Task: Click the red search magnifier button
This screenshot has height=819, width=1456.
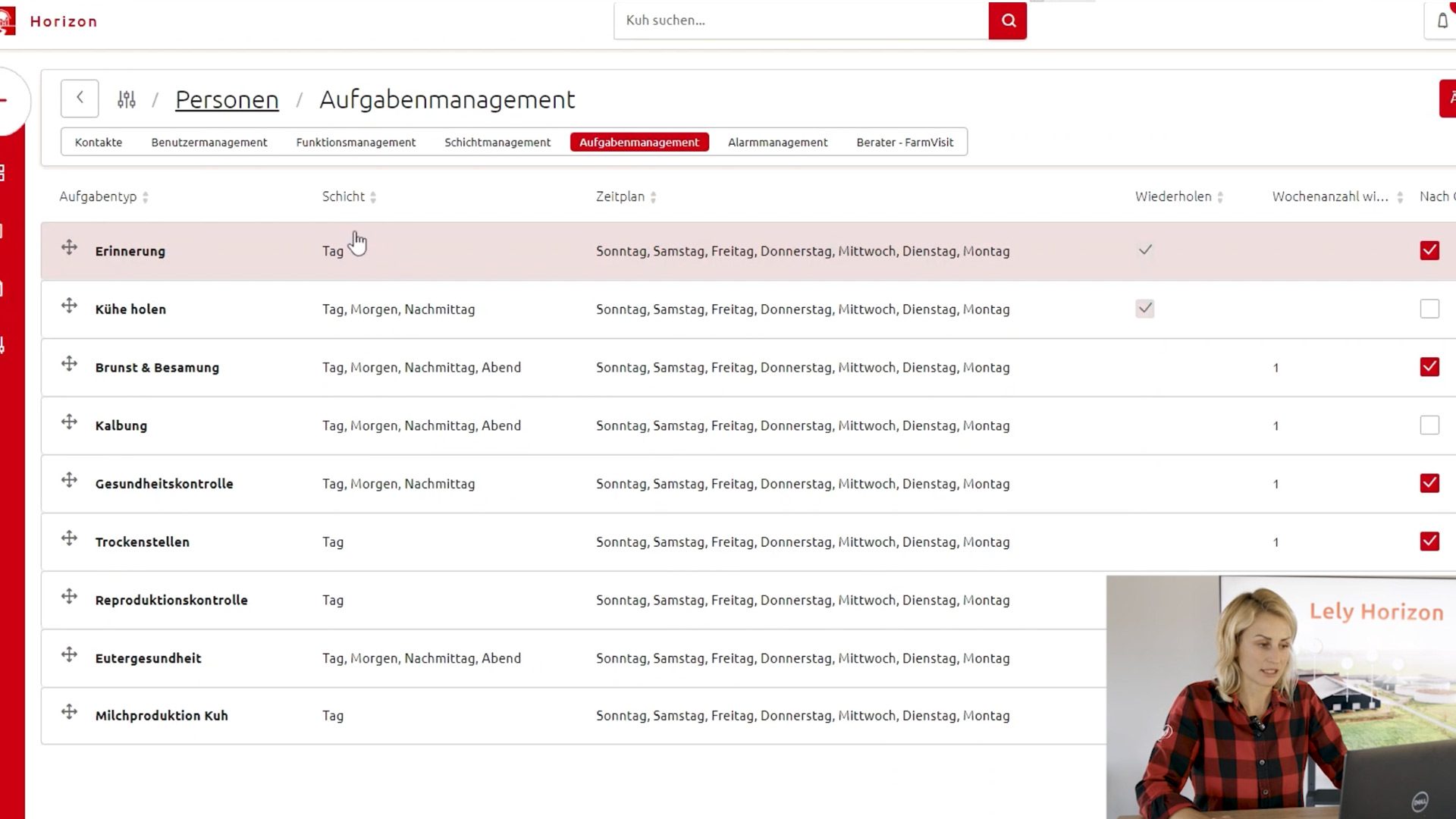Action: pos(1007,20)
